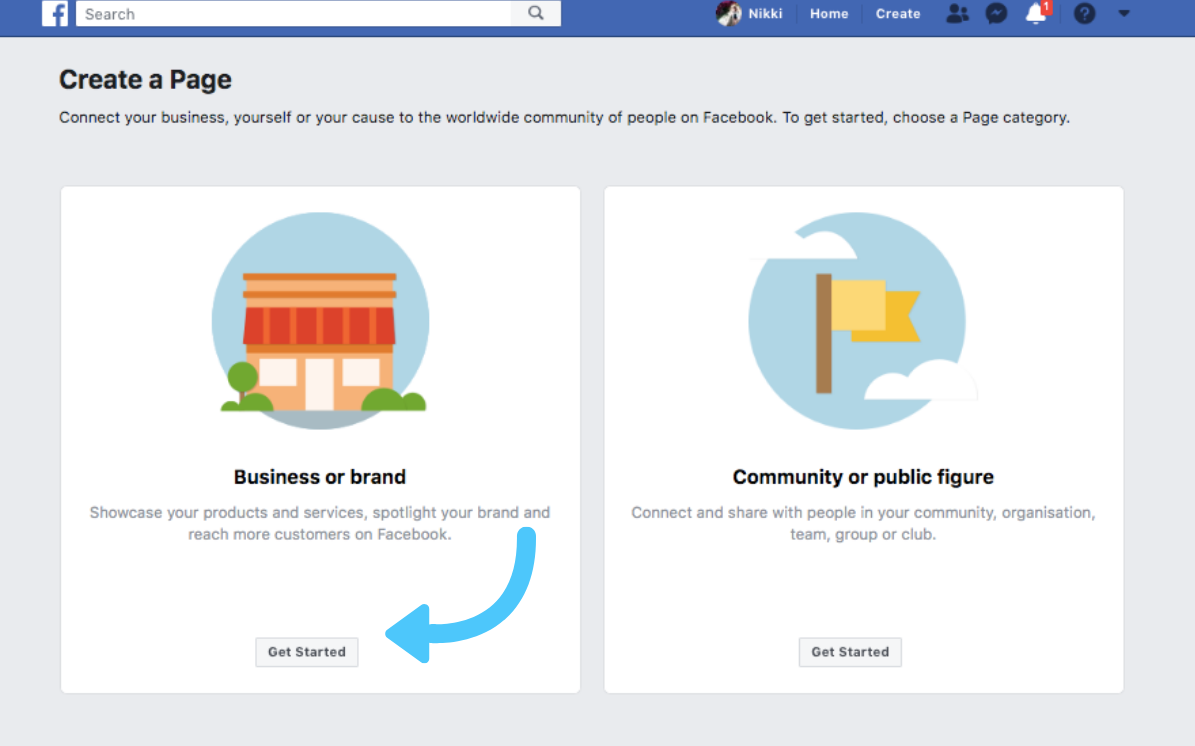This screenshot has height=746, width=1195.
Task: Open the Create menu item
Action: [x=898, y=14]
